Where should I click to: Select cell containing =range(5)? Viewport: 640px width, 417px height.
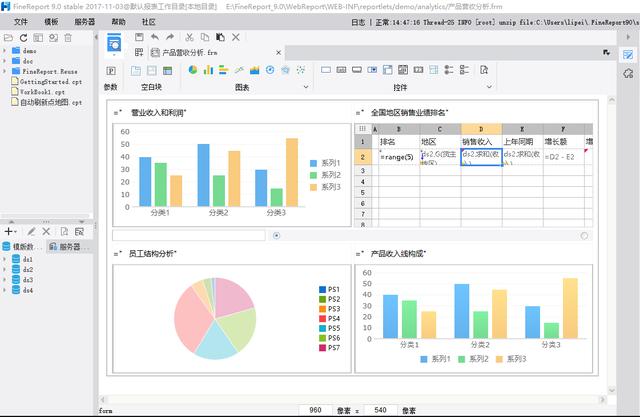(x=399, y=157)
